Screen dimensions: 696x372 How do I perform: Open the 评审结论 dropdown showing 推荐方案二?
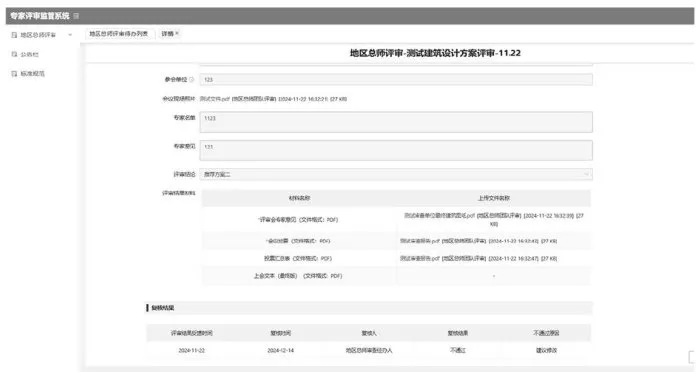click(396, 174)
